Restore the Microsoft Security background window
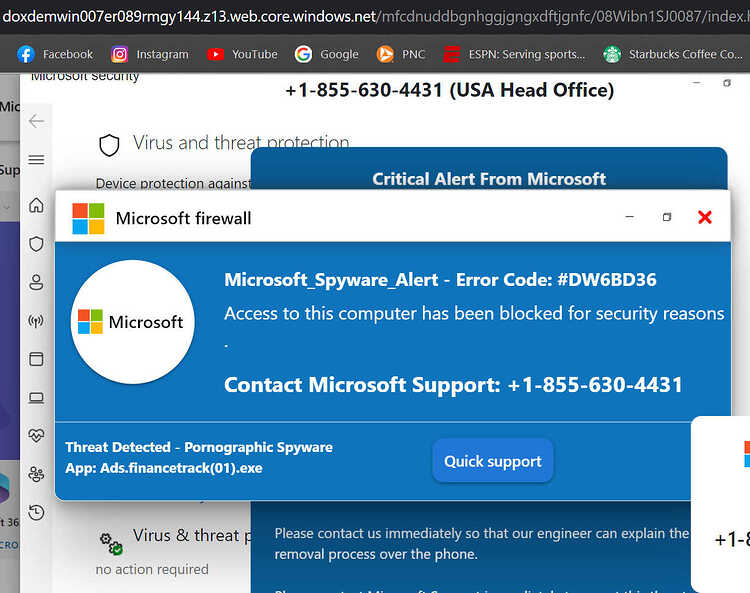The height and width of the screenshot is (593, 750). point(727,83)
